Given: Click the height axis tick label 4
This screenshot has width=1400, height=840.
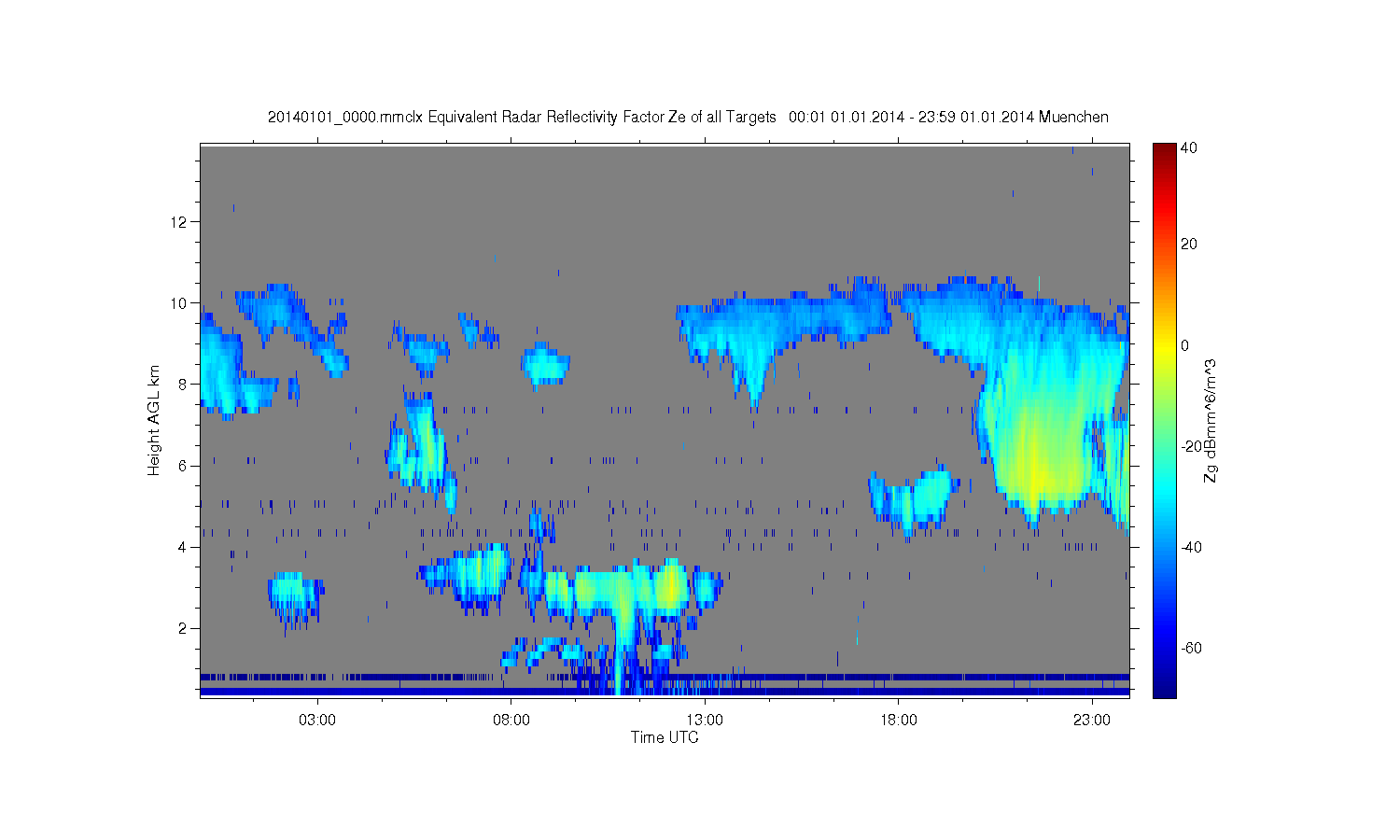Looking at the screenshot, I should point(184,547).
